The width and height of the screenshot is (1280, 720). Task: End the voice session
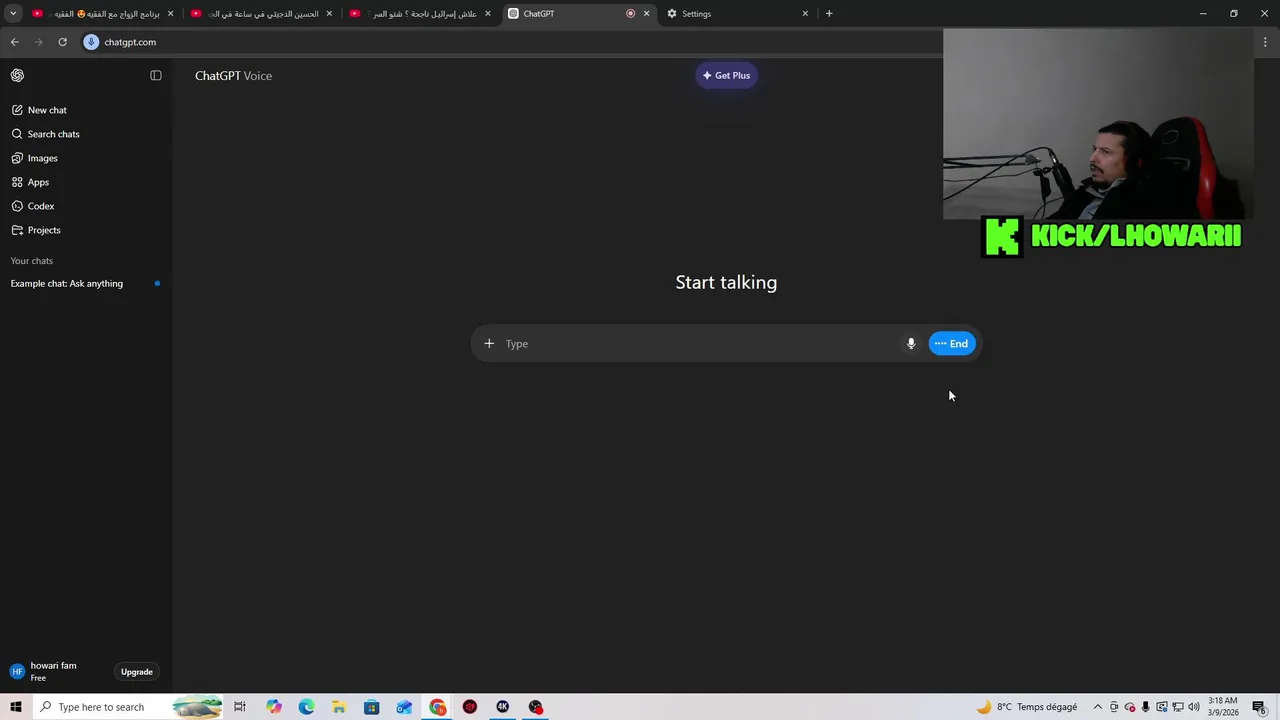tap(952, 343)
